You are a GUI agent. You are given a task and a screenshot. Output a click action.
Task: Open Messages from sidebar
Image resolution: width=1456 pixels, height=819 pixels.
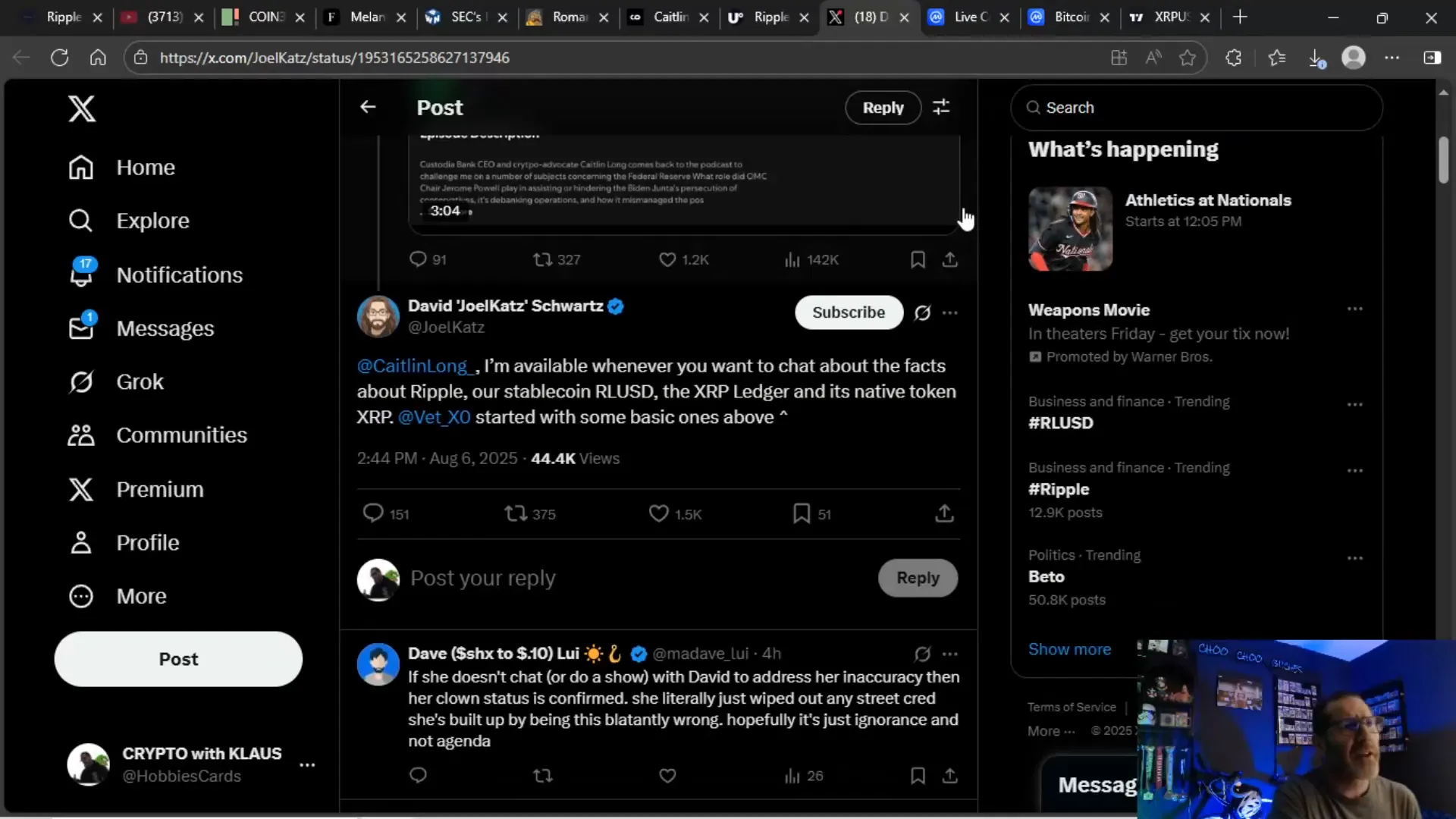141,328
